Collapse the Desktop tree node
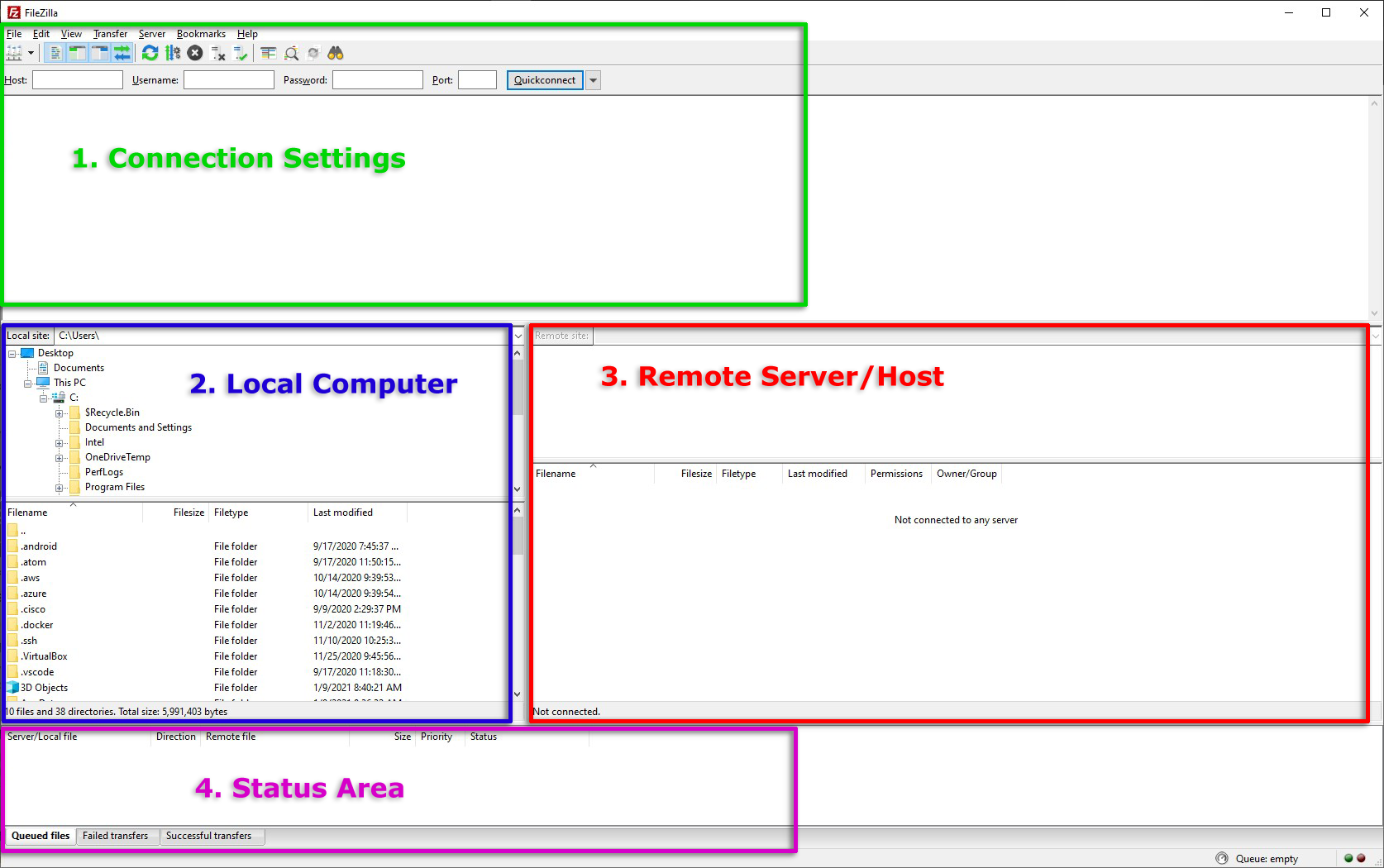 tap(12, 354)
